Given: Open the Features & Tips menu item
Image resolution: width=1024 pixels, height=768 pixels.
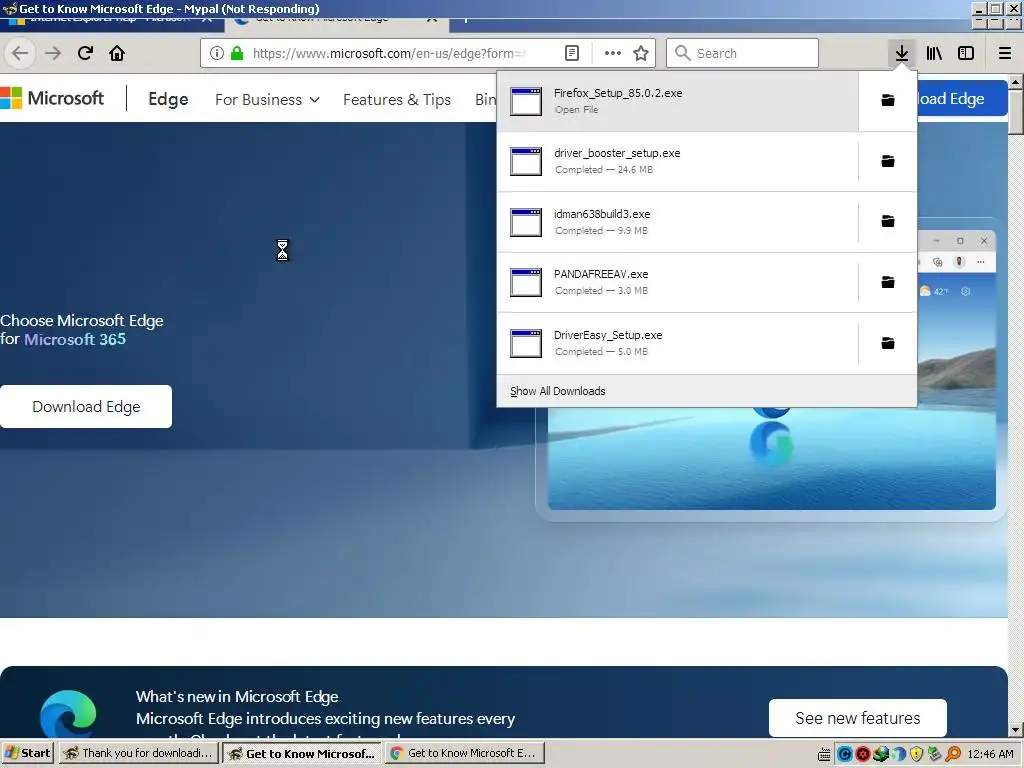Looking at the screenshot, I should (397, 99).
